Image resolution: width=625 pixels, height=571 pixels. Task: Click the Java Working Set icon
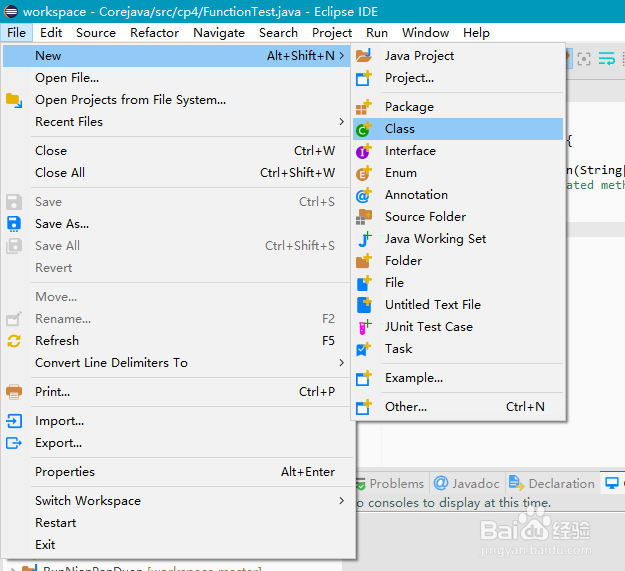tap(364, 239)
